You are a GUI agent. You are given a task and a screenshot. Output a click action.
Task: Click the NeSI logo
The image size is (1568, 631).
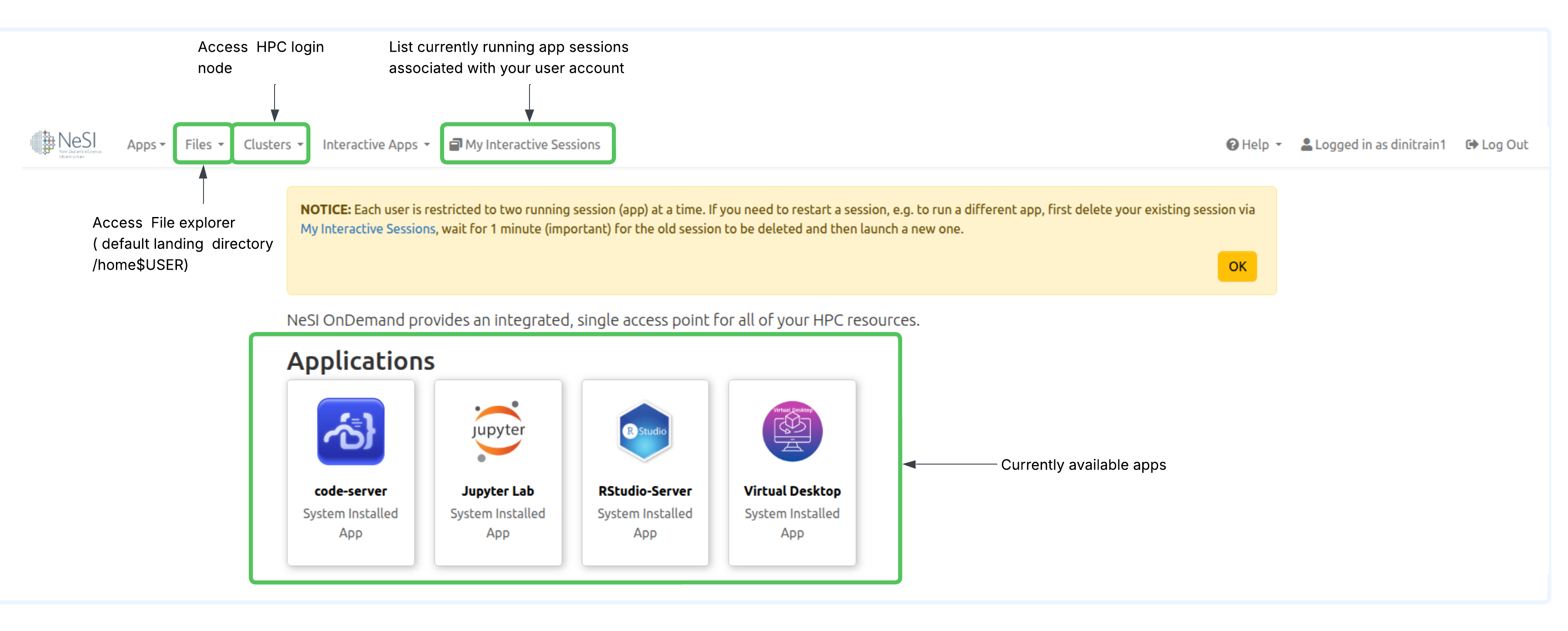tap(66, 144)
